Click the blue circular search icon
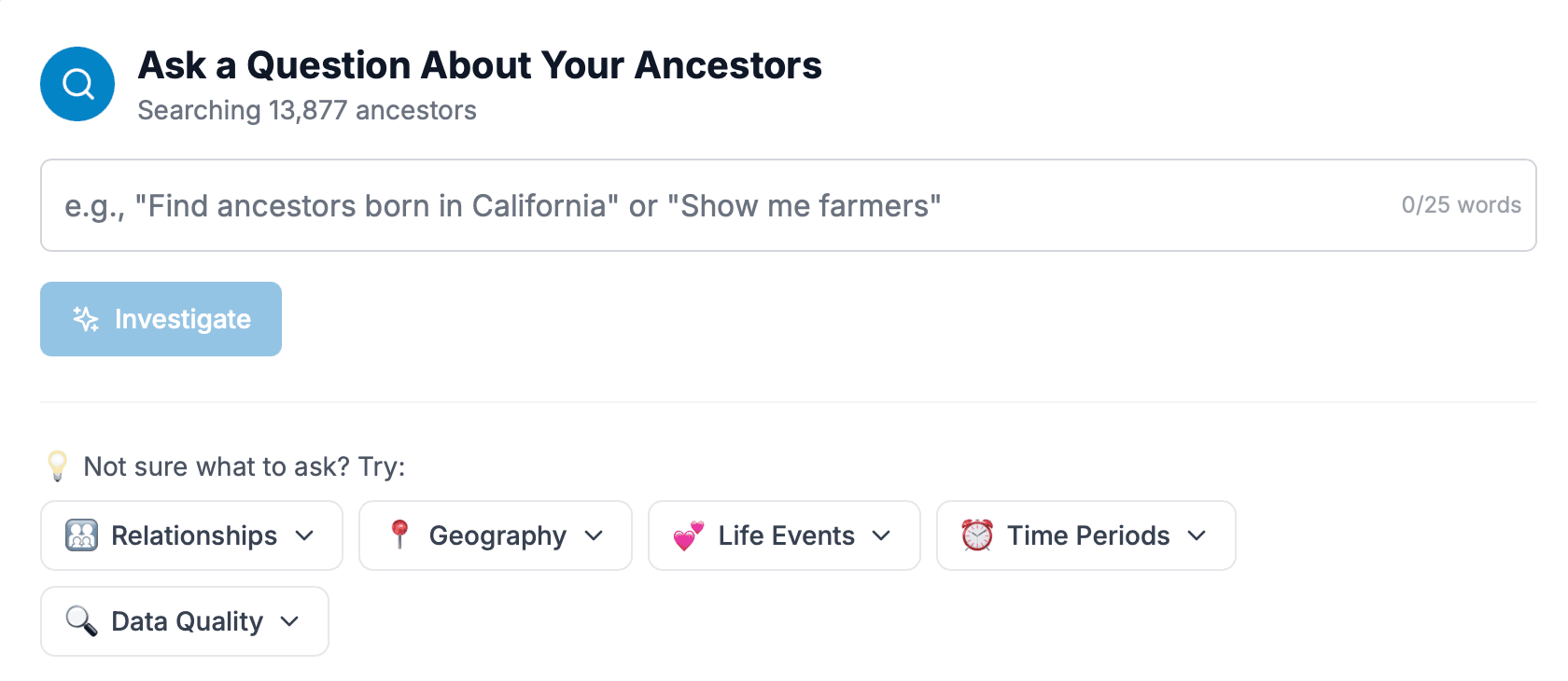The width and height of the screenshot is (1568, 681). point(77,84)
